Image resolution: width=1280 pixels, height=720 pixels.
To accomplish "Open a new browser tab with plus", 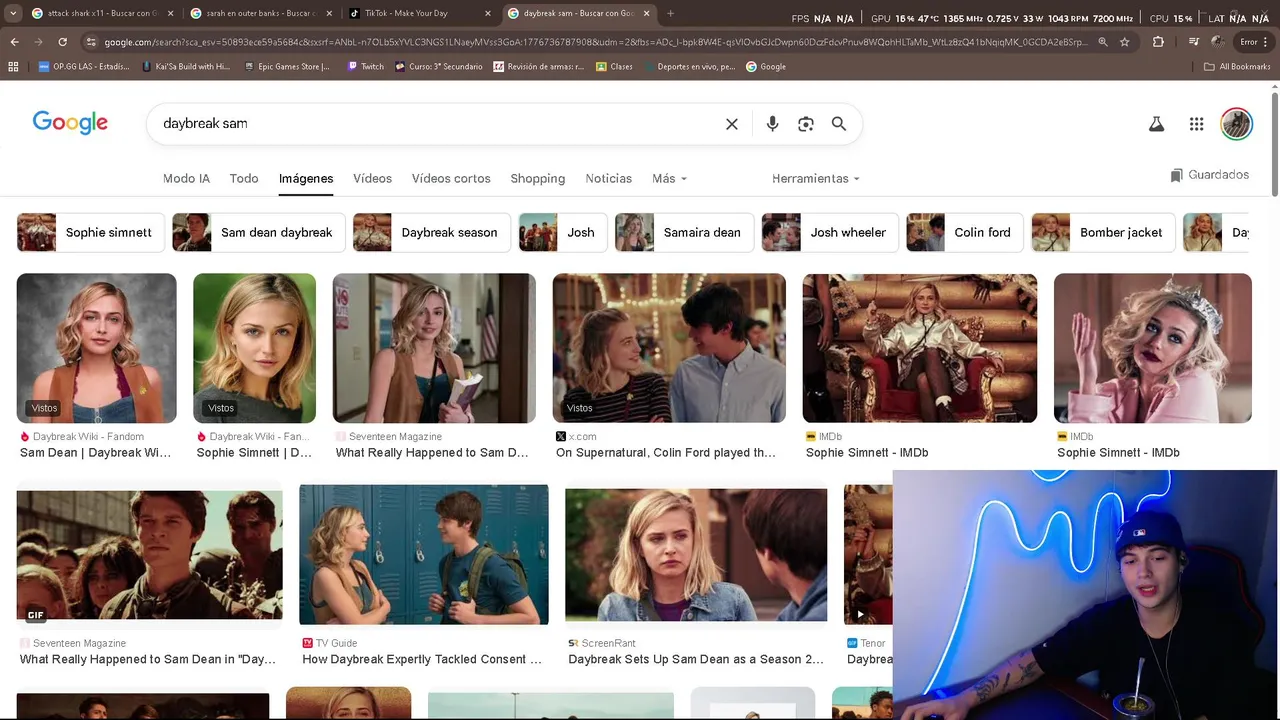I will click(x=670, y=13).
